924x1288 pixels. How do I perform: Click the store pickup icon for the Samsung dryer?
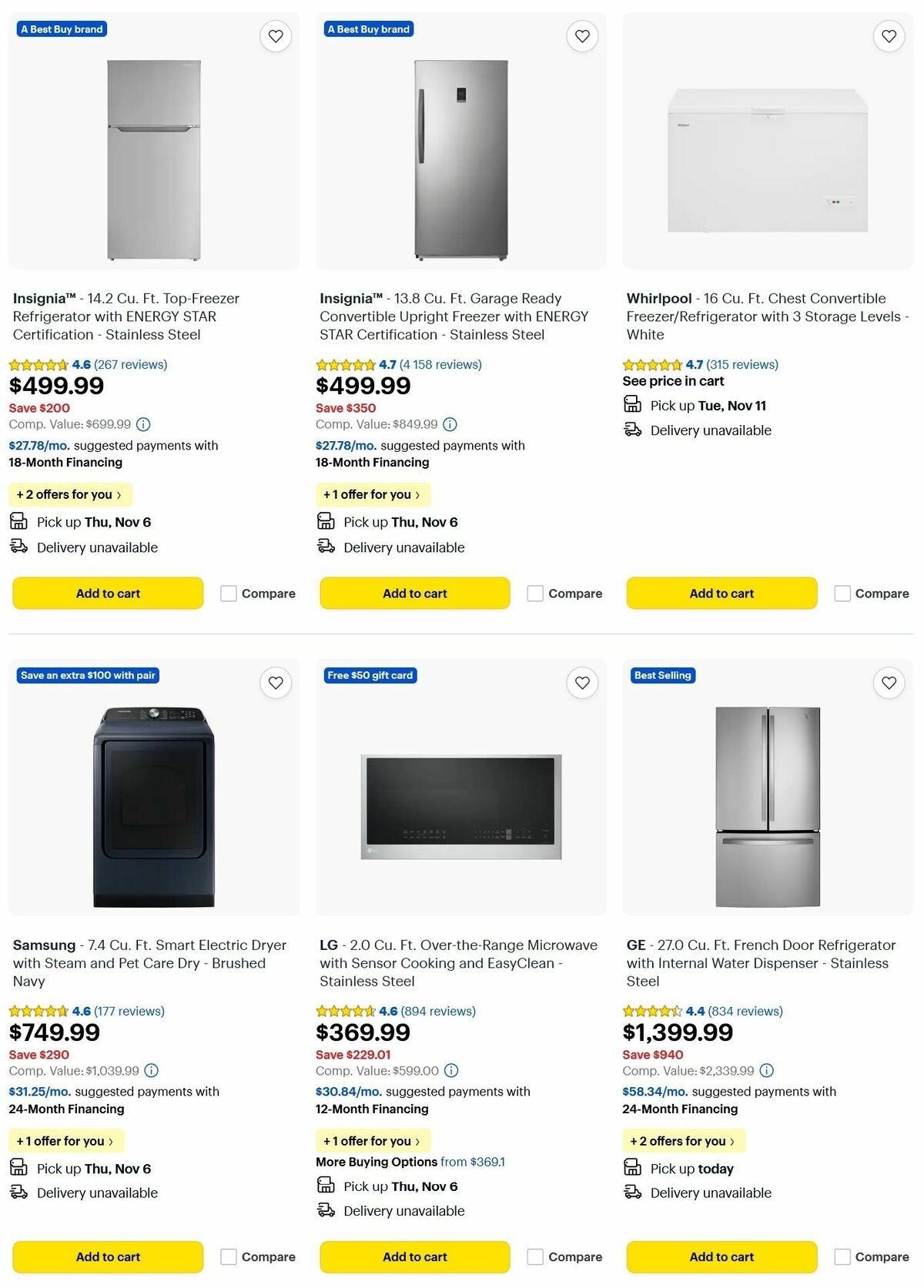(x=18, y=1167)
